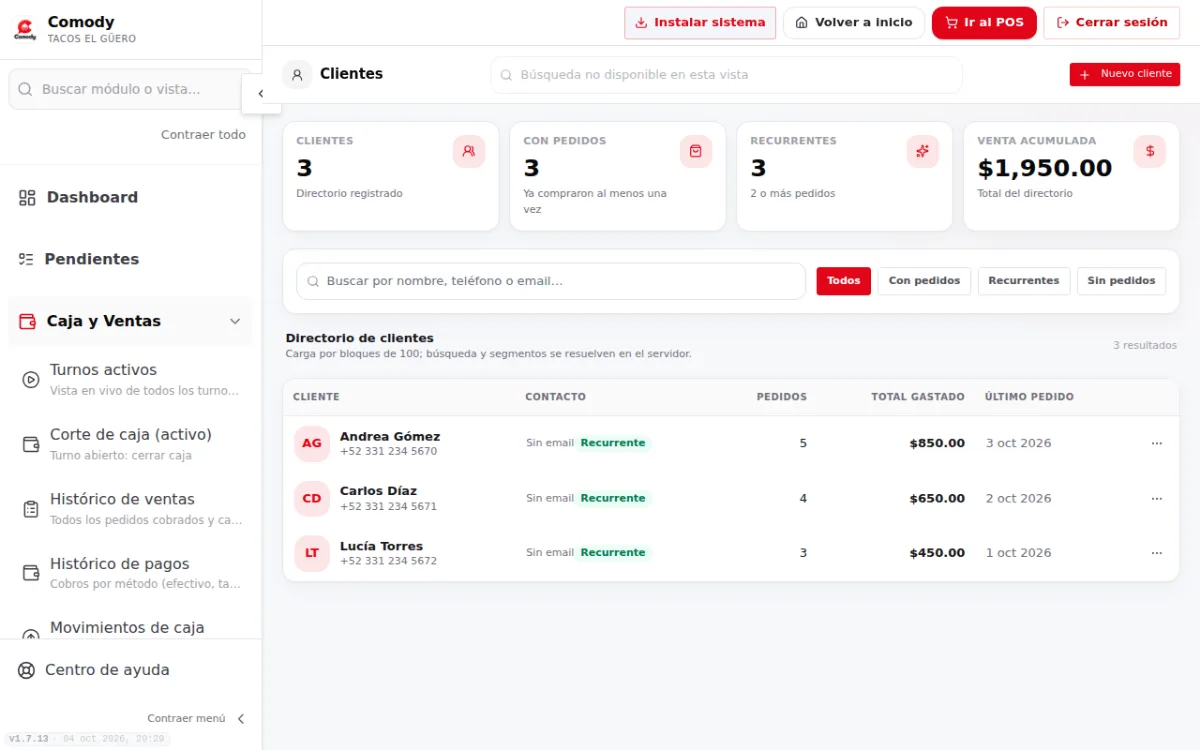This screenshot has width=1200, height=750.
Task: Click the Dashboard grid icon
Action: click(x=27, y=198)
